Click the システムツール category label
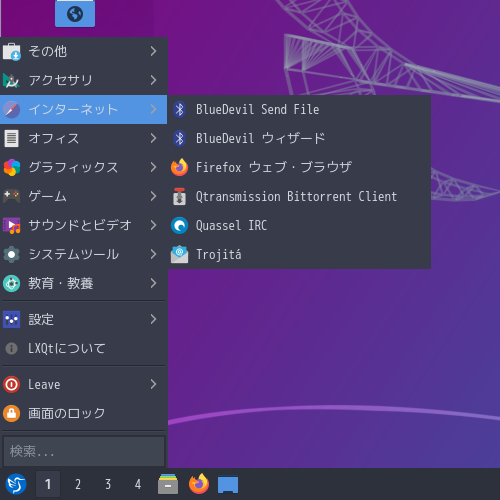Viewport: 500px width, 500px height. coord(73,254)
